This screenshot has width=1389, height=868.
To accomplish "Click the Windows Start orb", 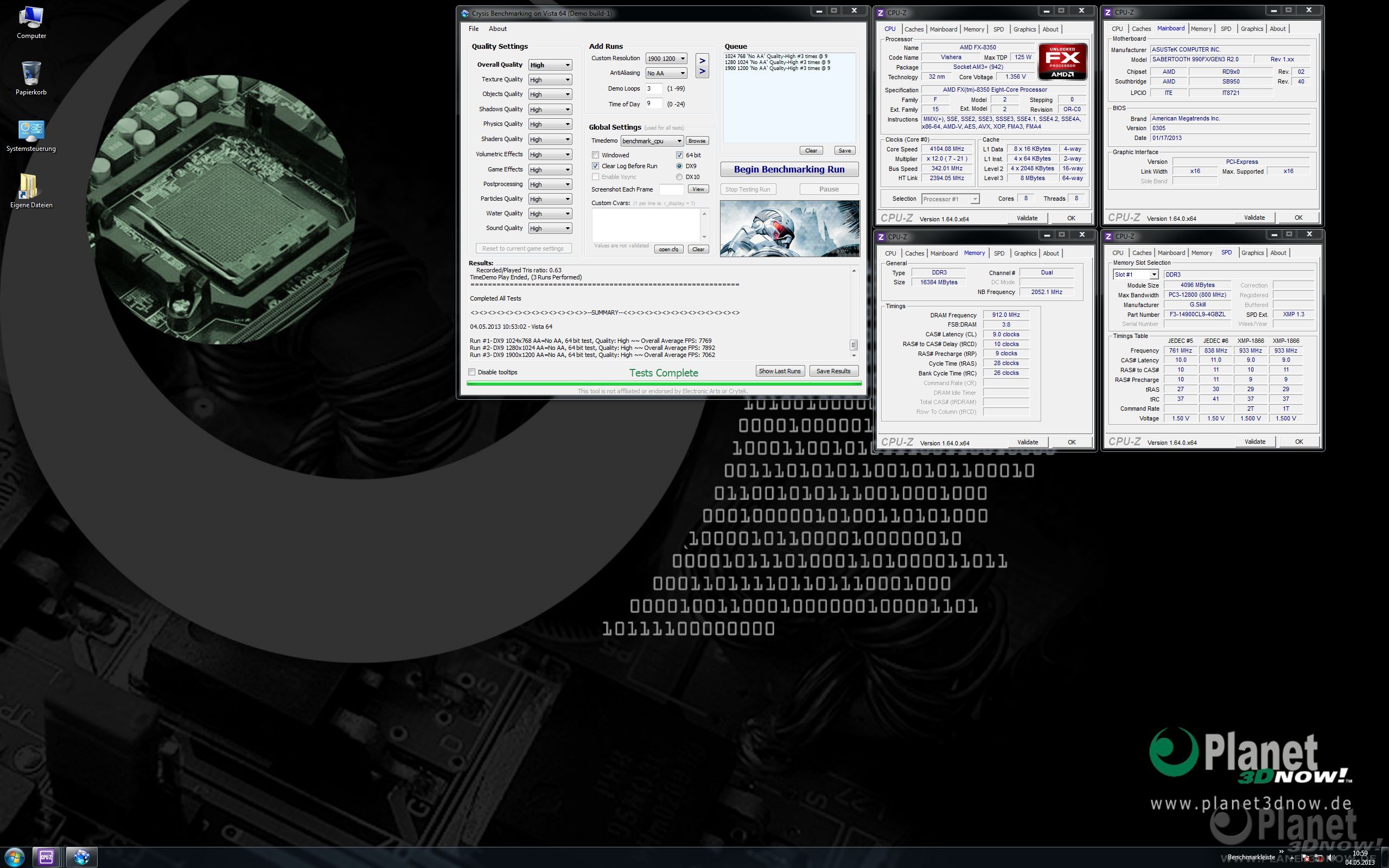I will (14, 857).
